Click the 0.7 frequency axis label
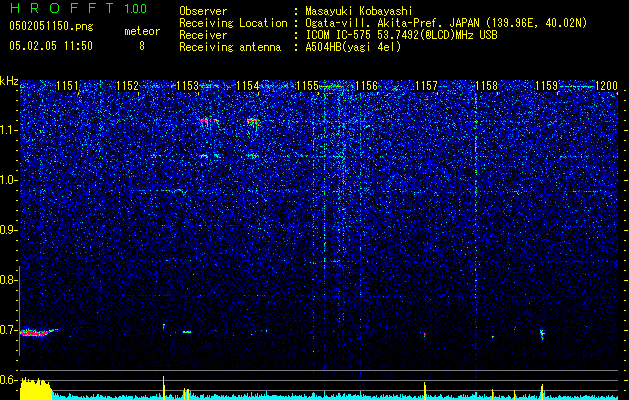 click(x=9, y=330)
